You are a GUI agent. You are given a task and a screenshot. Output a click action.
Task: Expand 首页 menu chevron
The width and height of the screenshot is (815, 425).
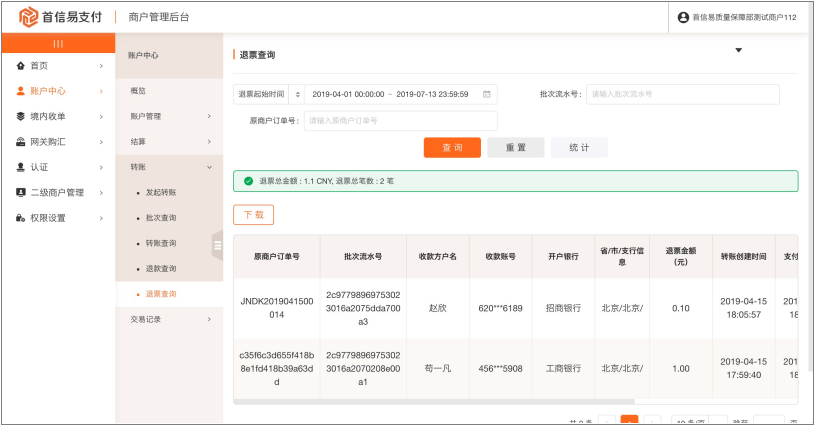click(101, 66)
